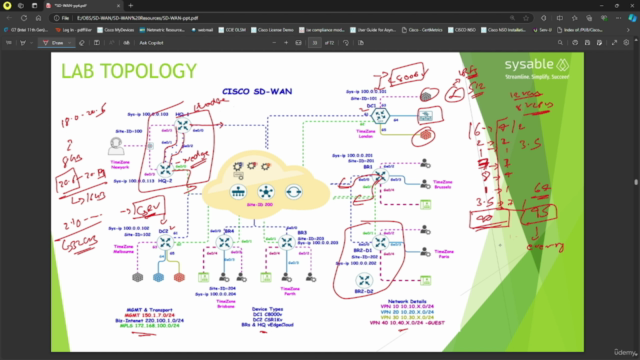This screenshot has height=360, width=640.
Task: Open browser collections
Action: click(x=589, y=18)
